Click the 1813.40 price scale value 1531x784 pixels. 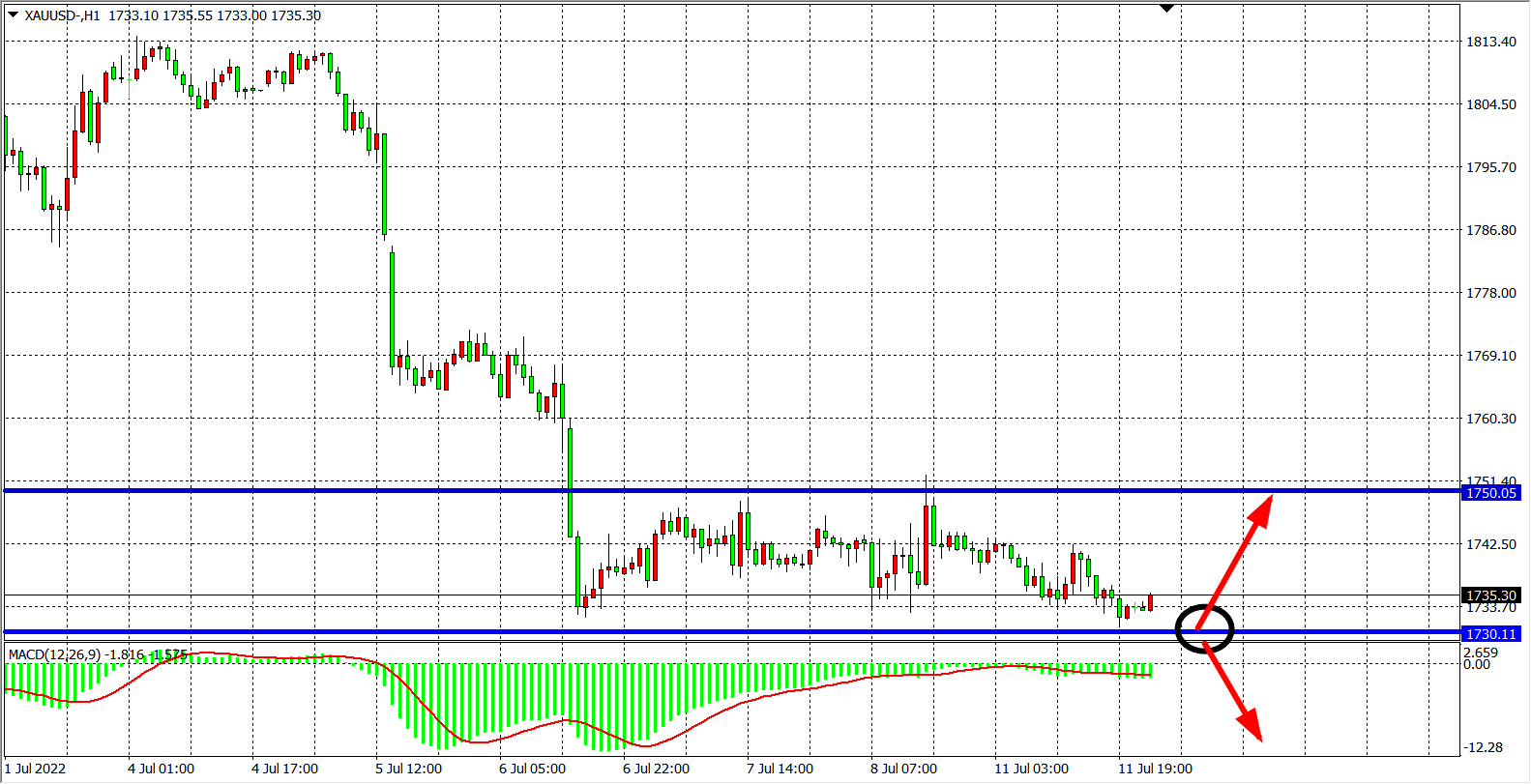pyautogui.click(x=1490, y=42)
